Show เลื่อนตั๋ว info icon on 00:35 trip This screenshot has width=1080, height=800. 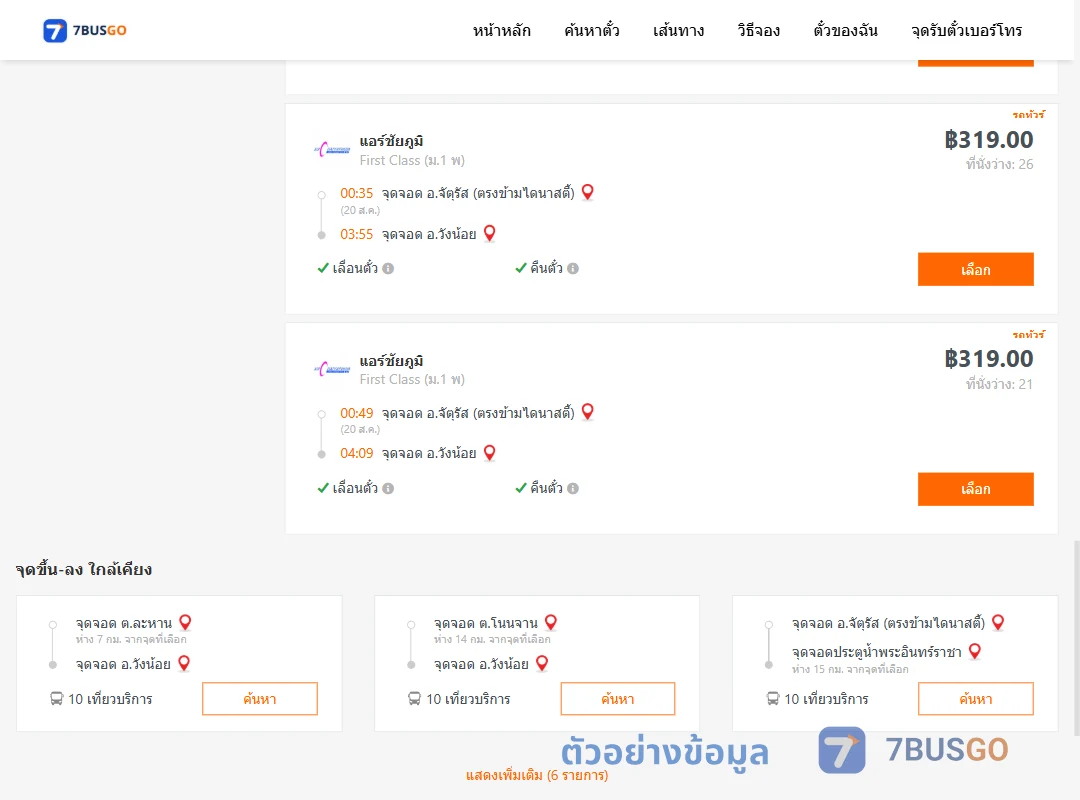click(388, 269)
